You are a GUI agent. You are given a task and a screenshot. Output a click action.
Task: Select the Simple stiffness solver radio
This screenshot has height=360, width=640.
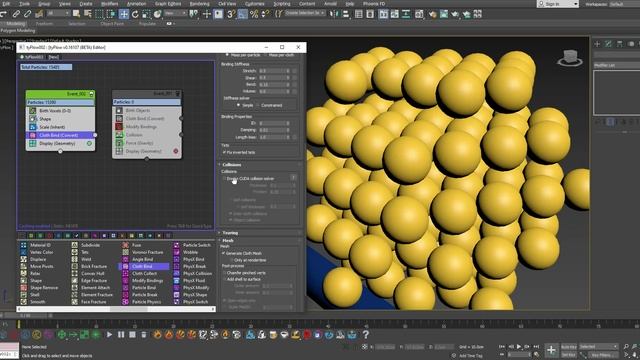pos(239,105)
